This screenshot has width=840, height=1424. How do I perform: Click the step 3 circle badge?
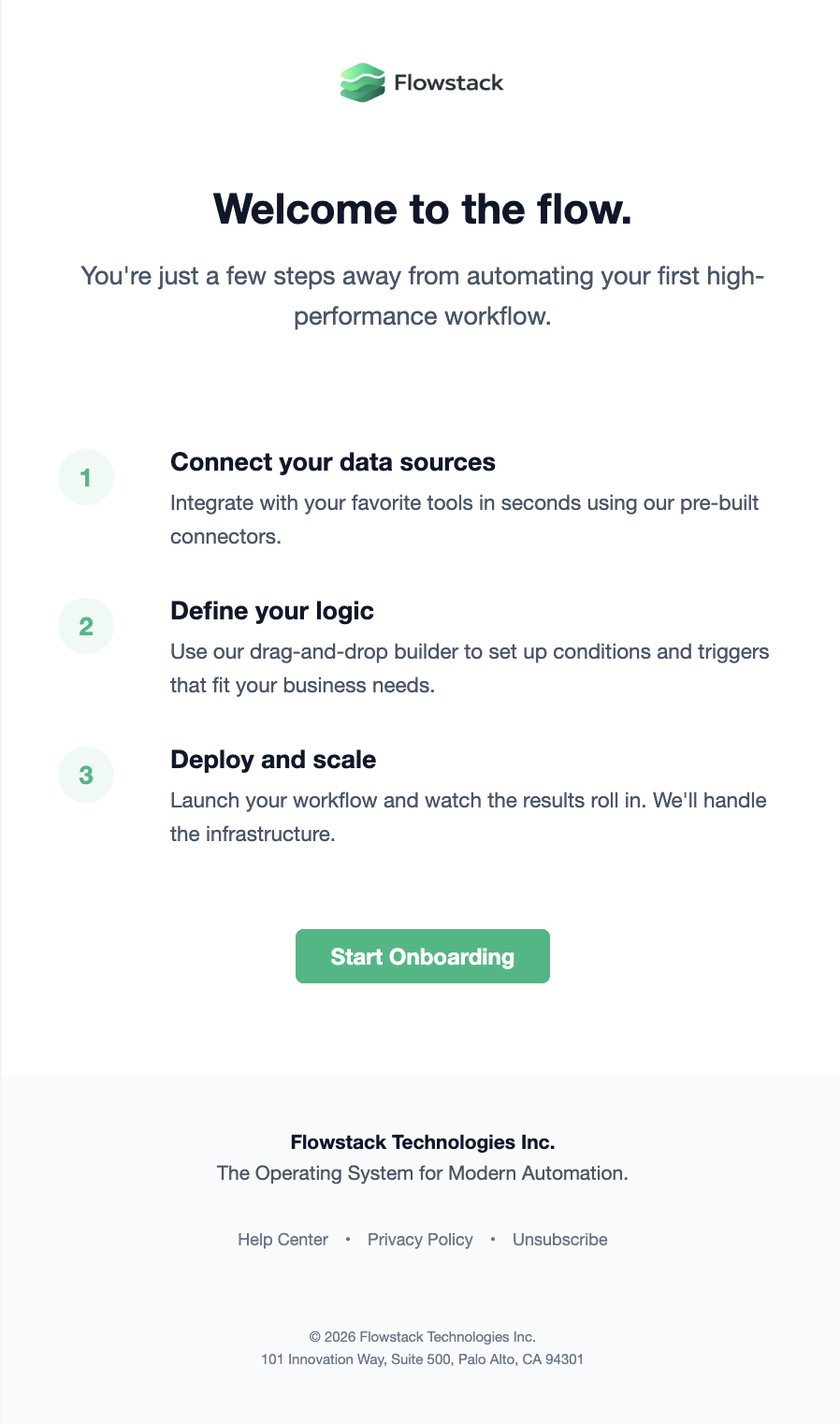coord(86,775)
